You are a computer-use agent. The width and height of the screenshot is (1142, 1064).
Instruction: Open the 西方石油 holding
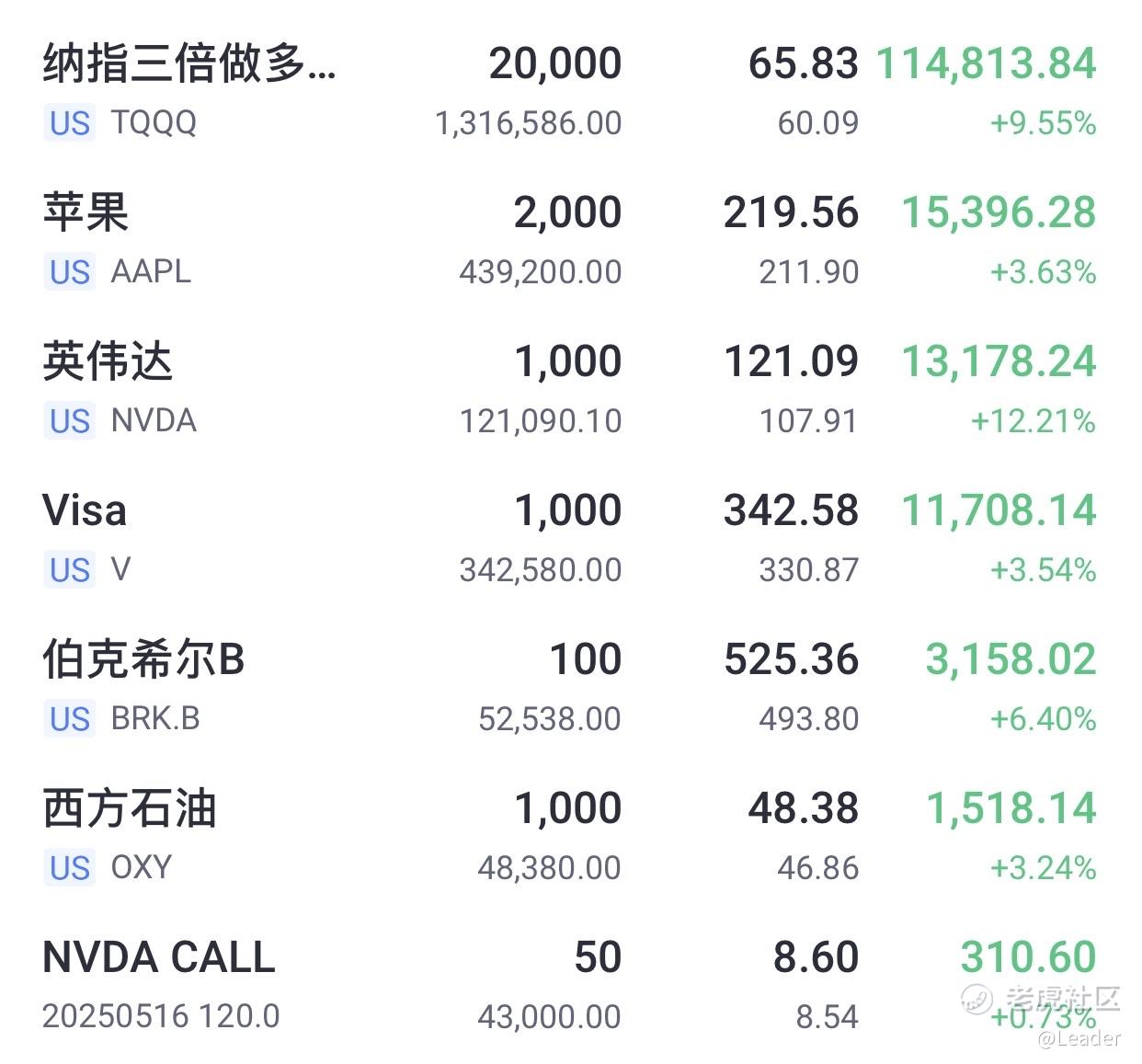click(570, 836)
